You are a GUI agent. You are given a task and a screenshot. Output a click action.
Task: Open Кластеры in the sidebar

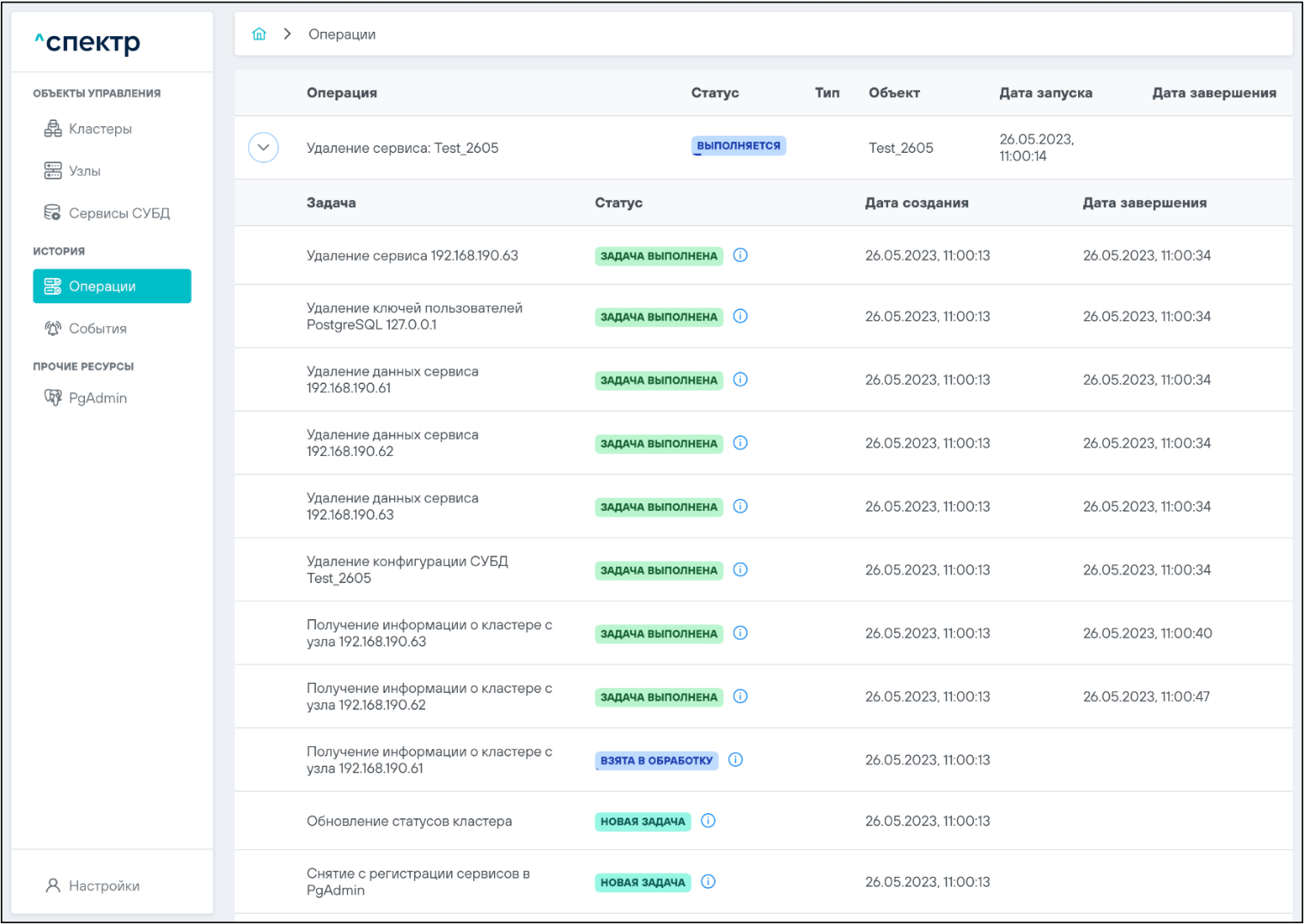click(100, 129)
